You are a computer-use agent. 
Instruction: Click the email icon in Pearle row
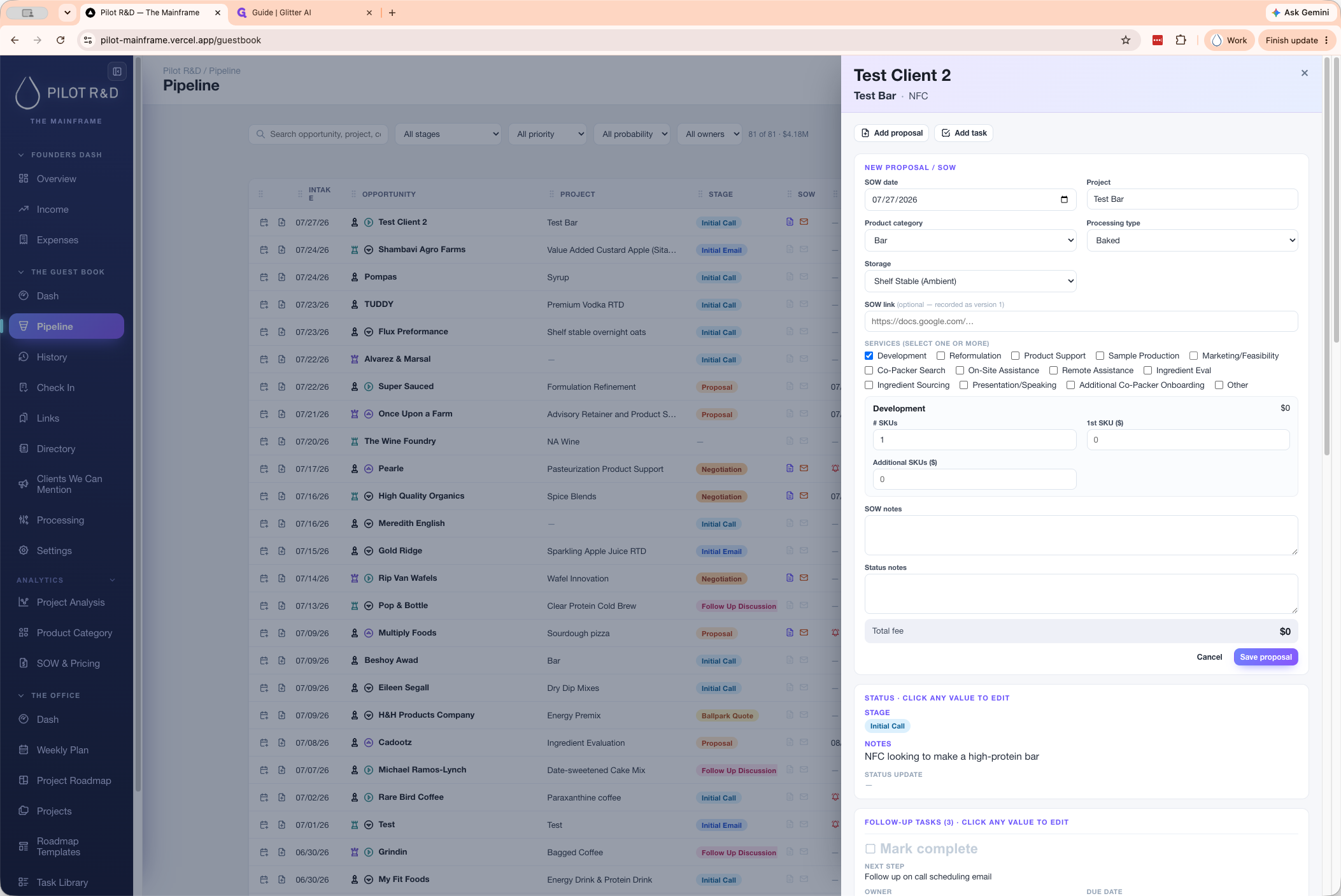click(x=804, y=468)
